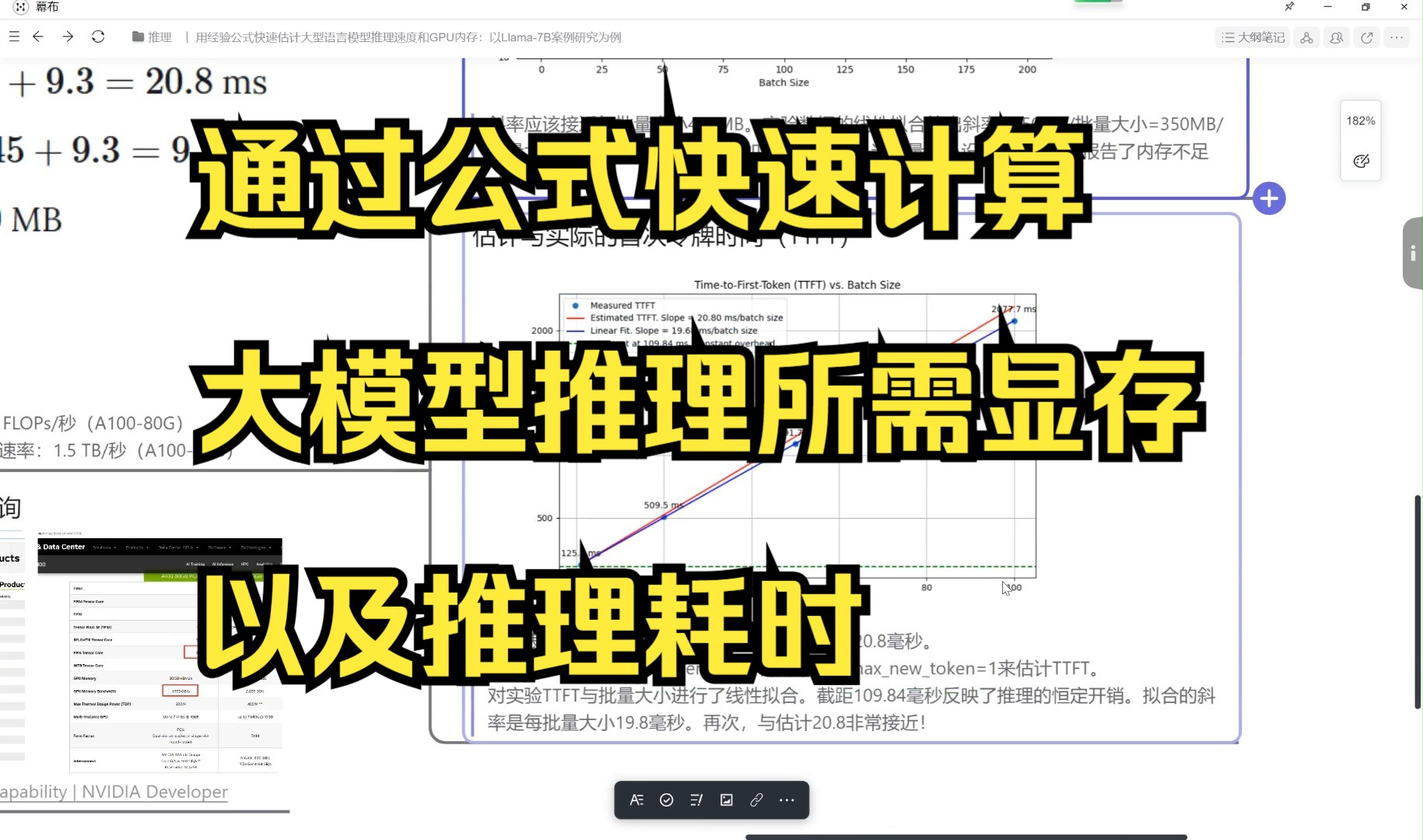Toggle the 大纲笔记 outline notes view

tap(1251, 37)
